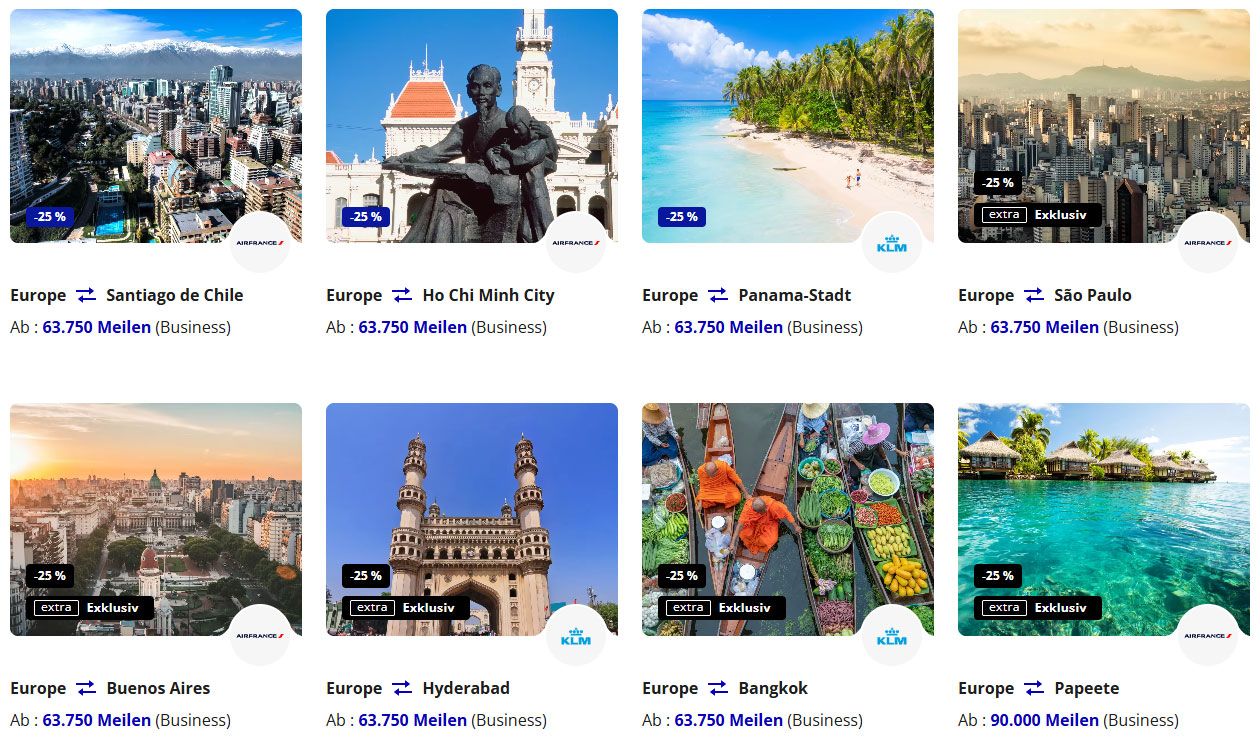Open the Bangkok floating market photo
The image size is (1258, 742).
tap(788, 519)
